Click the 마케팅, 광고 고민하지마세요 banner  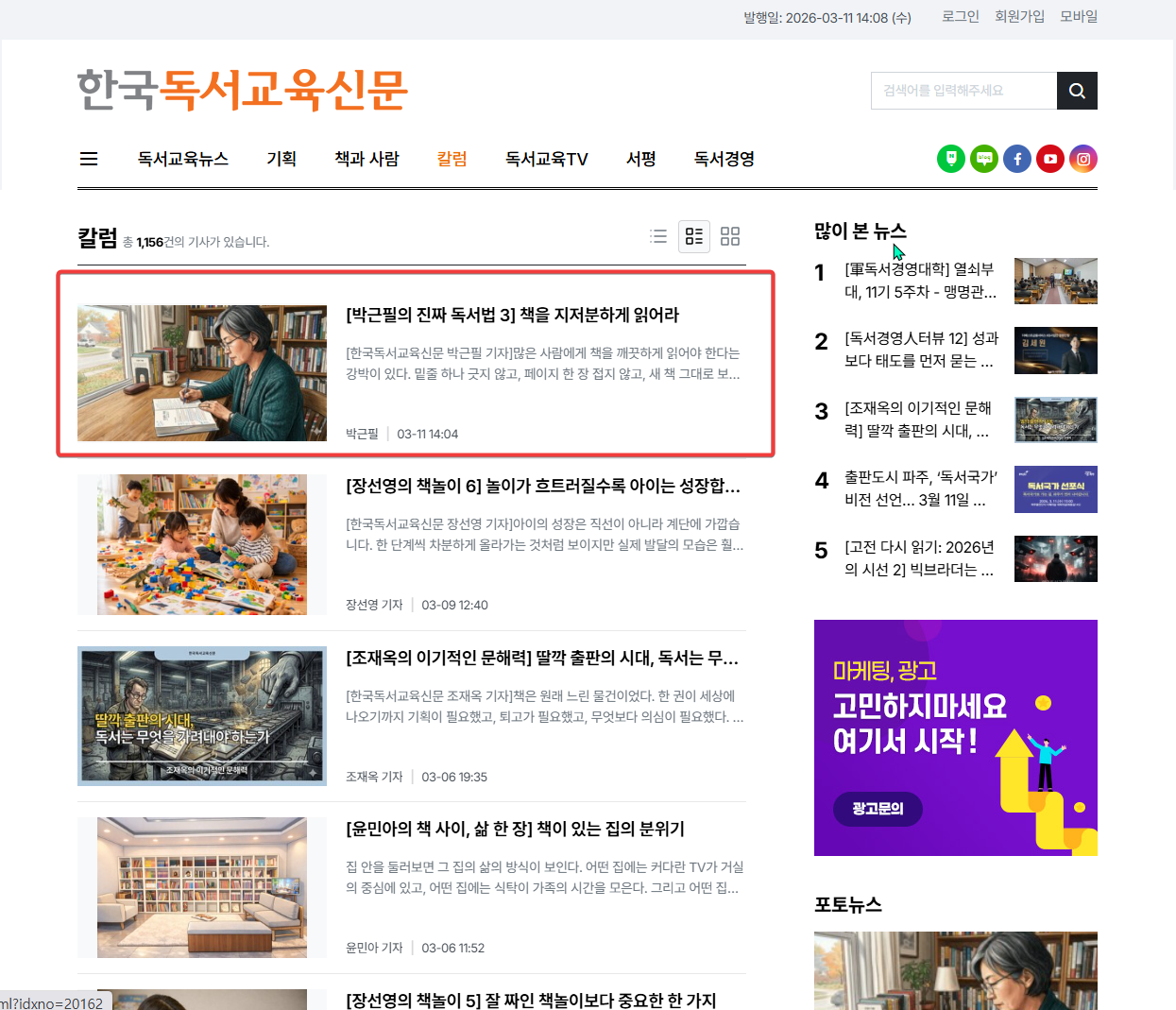(x=956, y=738)
